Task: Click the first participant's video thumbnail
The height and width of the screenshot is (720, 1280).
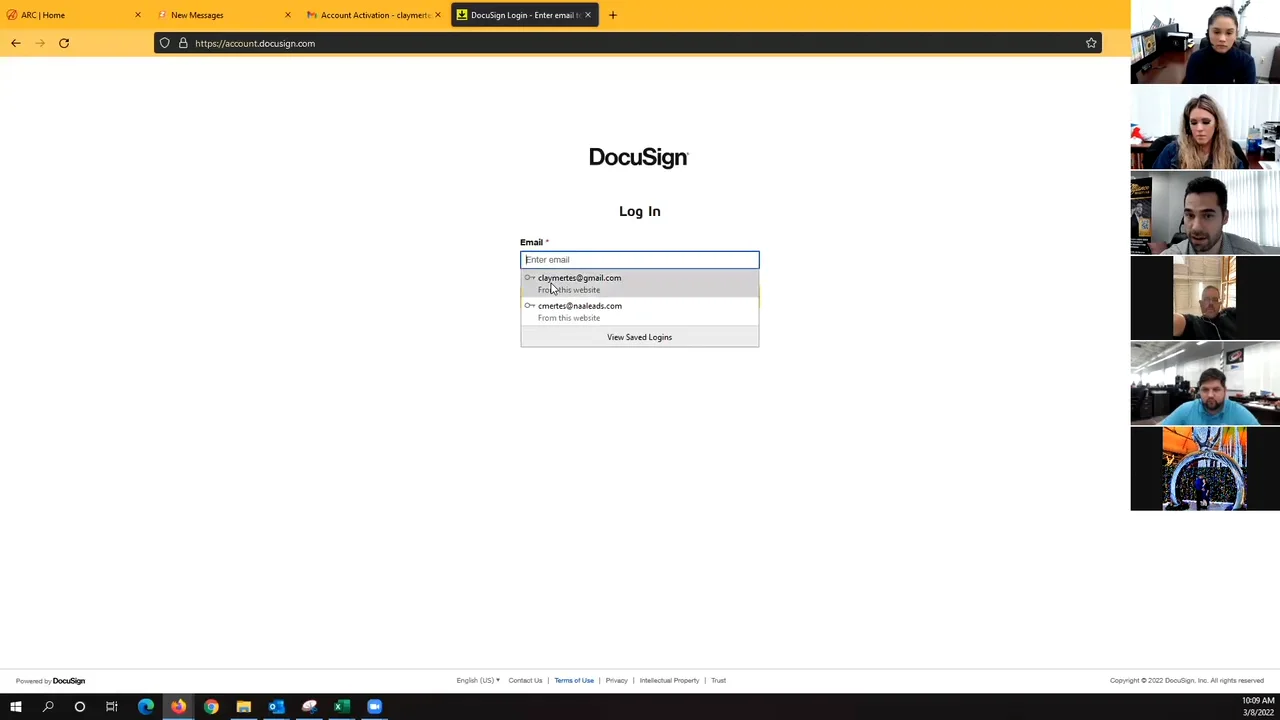Action: coord(1205,42)
